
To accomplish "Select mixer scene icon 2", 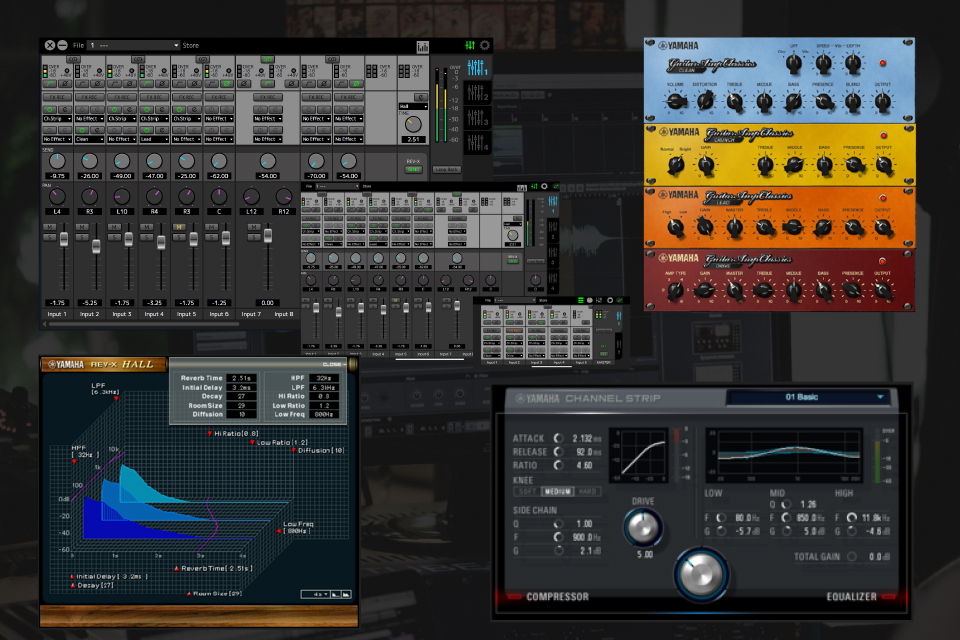I will click(477, 95).
